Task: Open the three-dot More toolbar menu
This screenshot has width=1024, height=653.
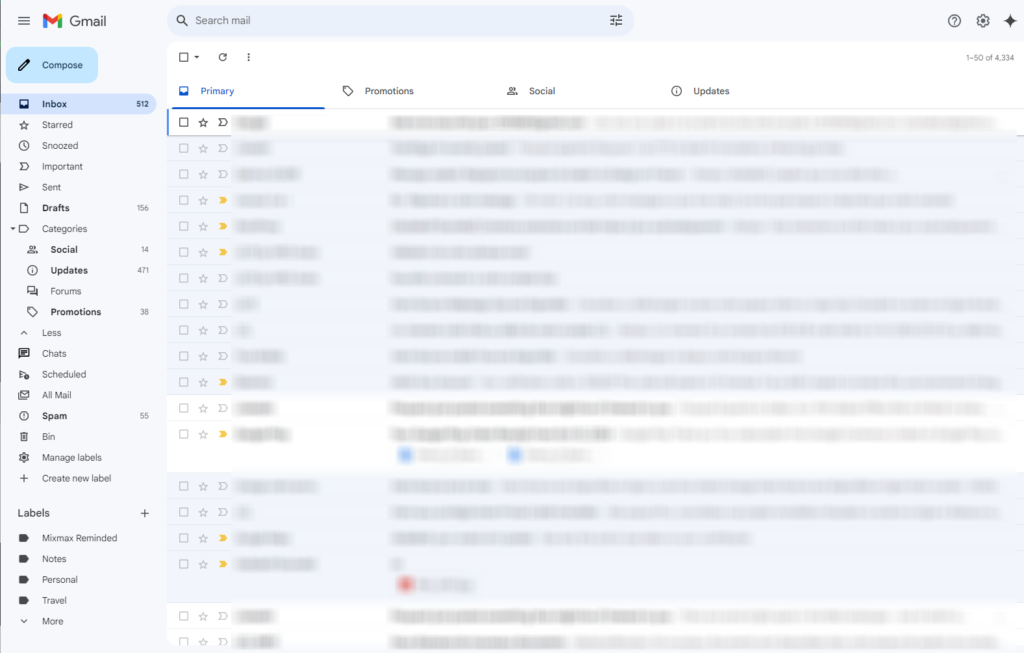Action: pyautogui.click(x=249, y=57)
